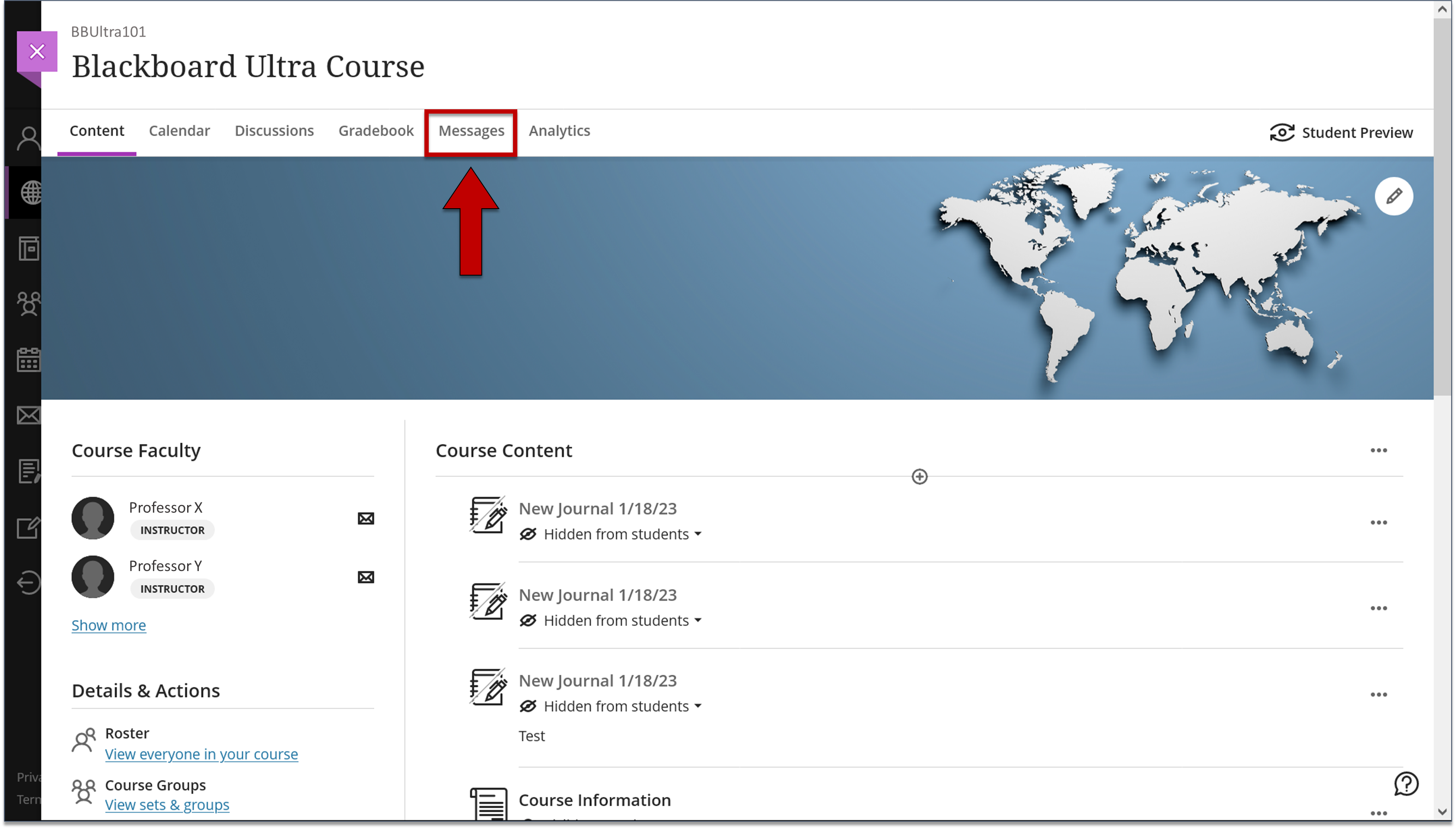Click the messages envelope icon on the sidebar
This screenshot has height=829, width=1456.
29,415
